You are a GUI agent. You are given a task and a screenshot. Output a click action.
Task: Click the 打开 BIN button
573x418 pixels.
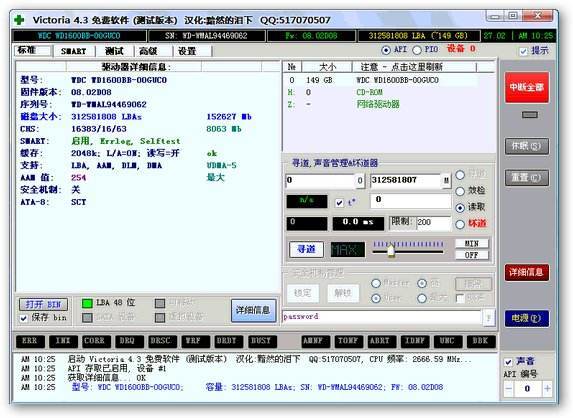coord(43,304)
